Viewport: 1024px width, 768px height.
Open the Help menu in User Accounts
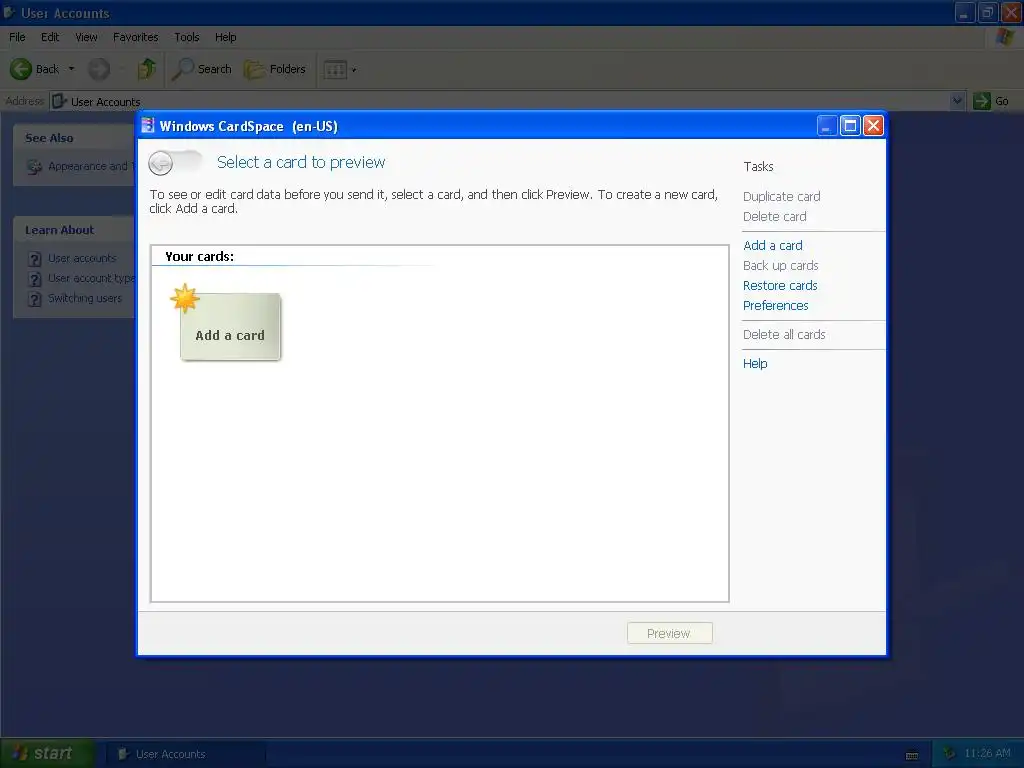click(225, 37)
